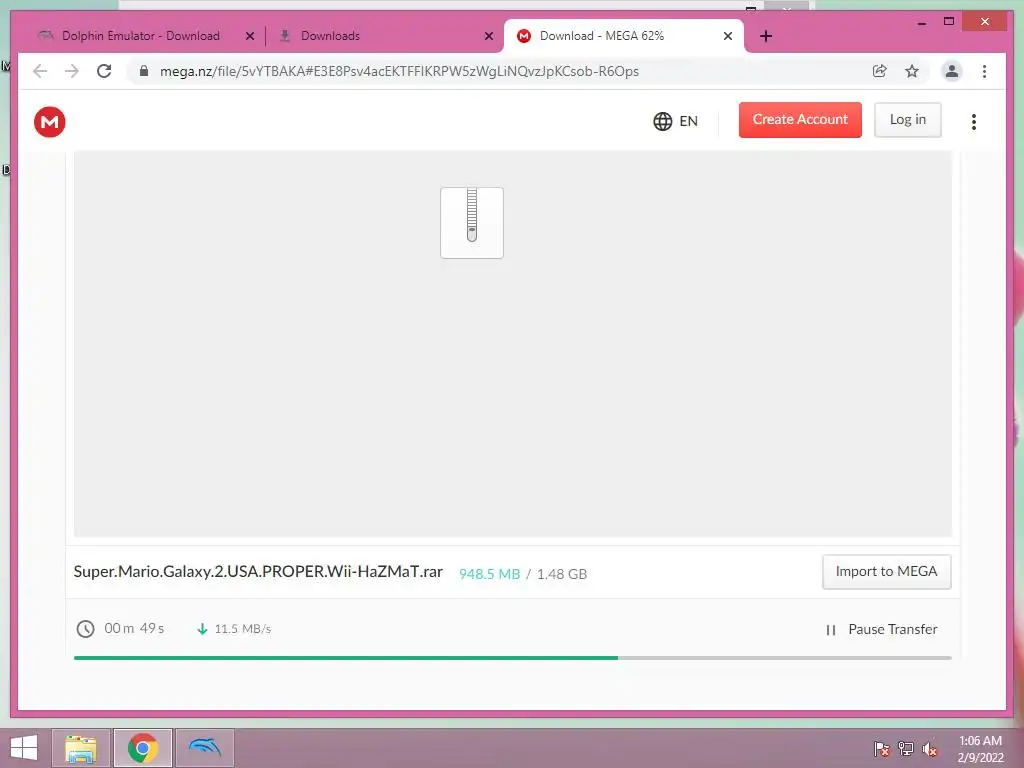
Task: Click the 11.5 MB/s speed text
Action: pyautogui.click(x=242, y=629)
